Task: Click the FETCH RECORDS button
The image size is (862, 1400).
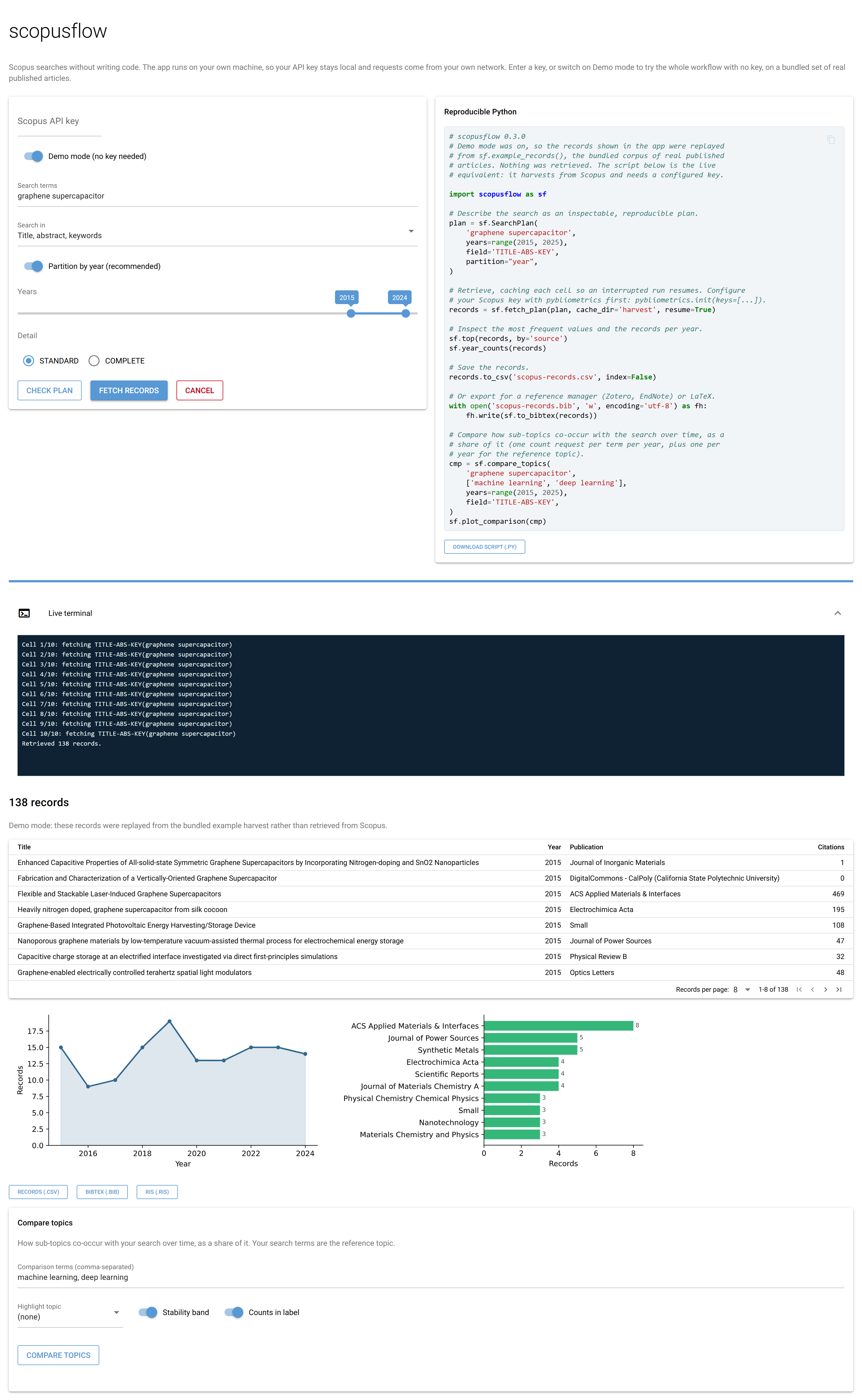Action: tap(129, 391)
